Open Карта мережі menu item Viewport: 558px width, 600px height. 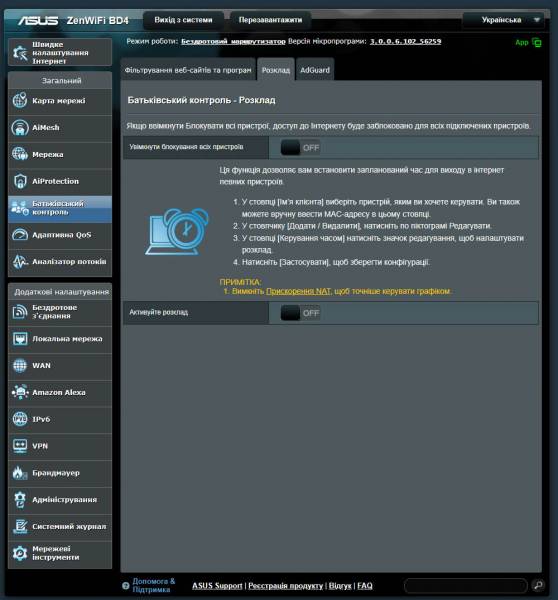60,101
